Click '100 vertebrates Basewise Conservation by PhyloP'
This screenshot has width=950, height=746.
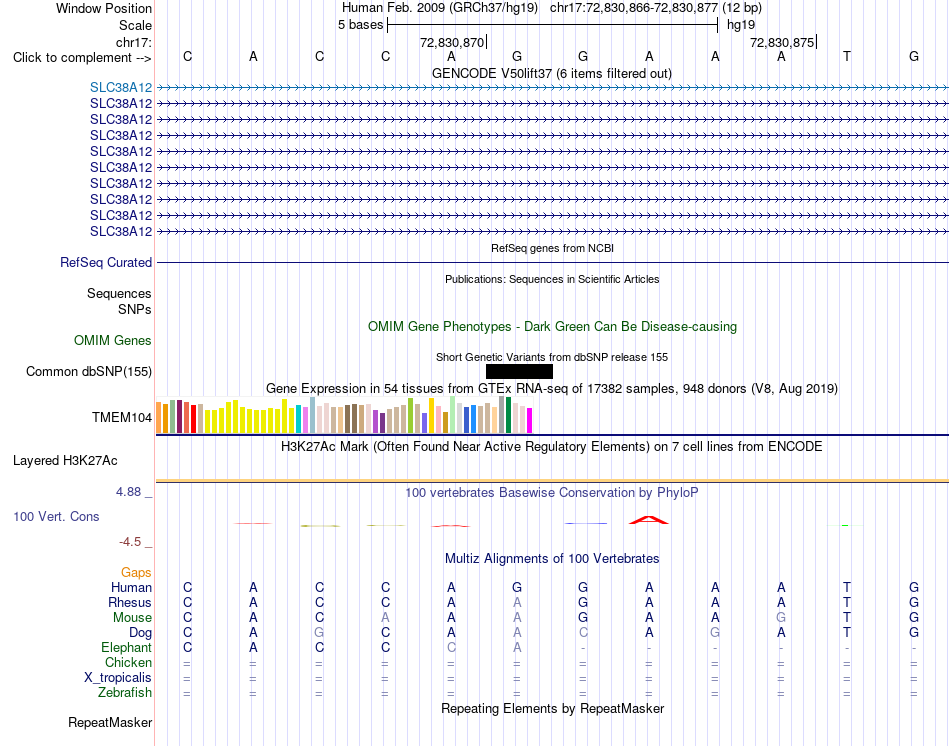[x=552, y=493]
